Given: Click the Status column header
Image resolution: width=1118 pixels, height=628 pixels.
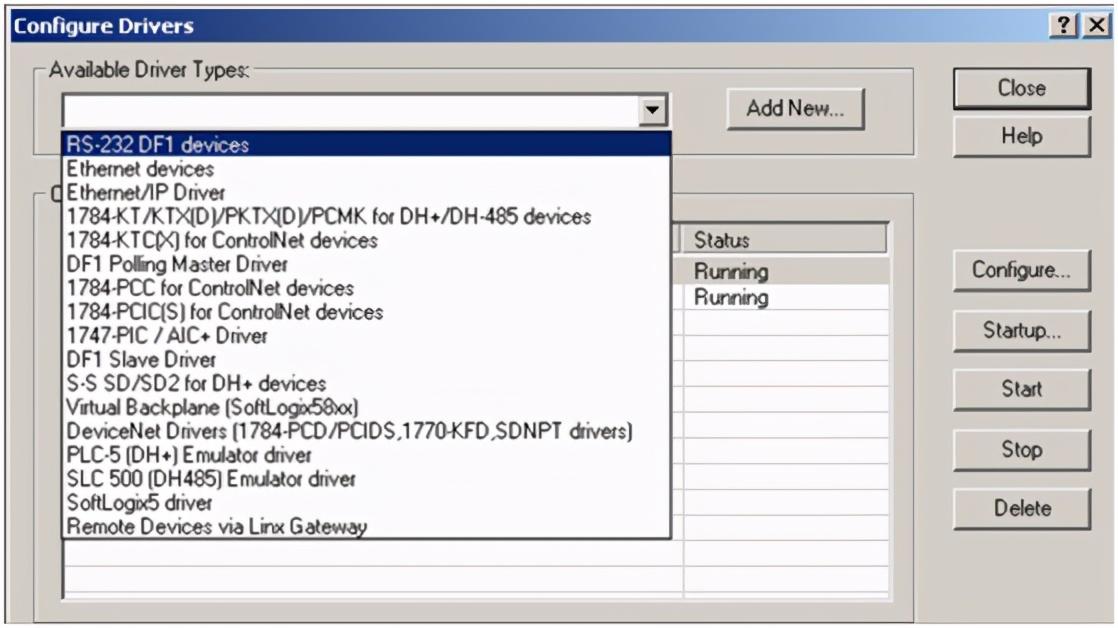Looking at the screenshot, I should pos(785,240).
